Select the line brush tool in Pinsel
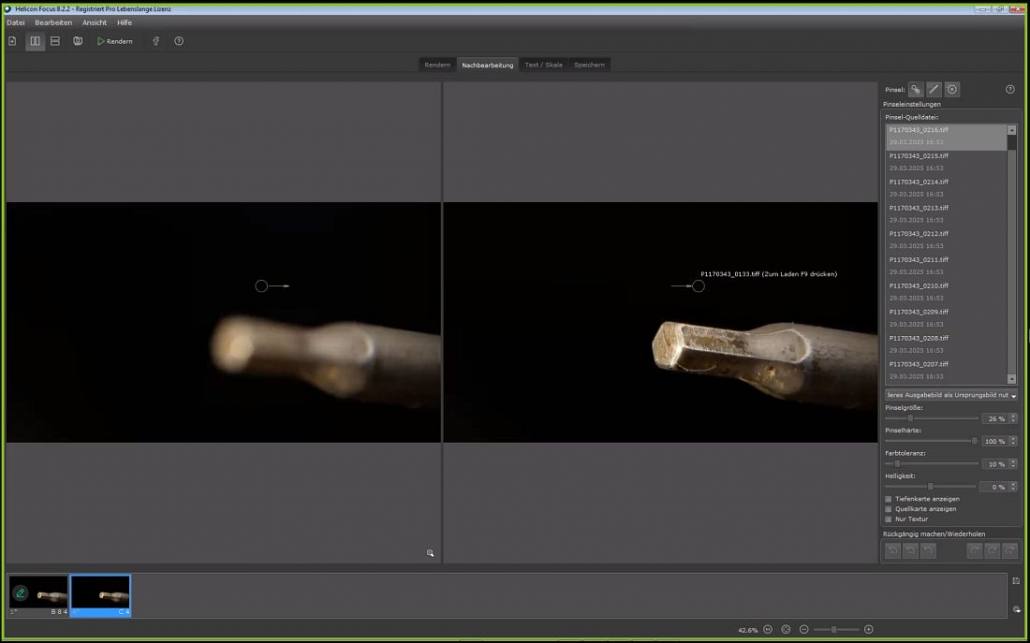 (933, 89)
